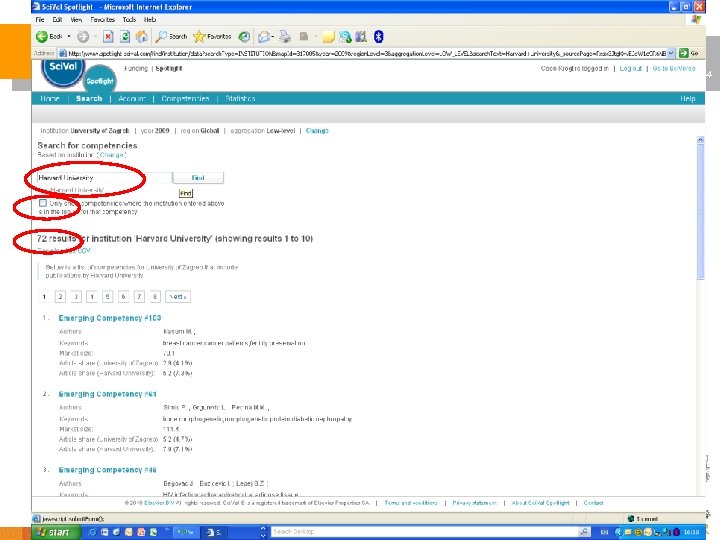Click the green Go arrow button
The image size is (720, 540).
tap(684, 53)
